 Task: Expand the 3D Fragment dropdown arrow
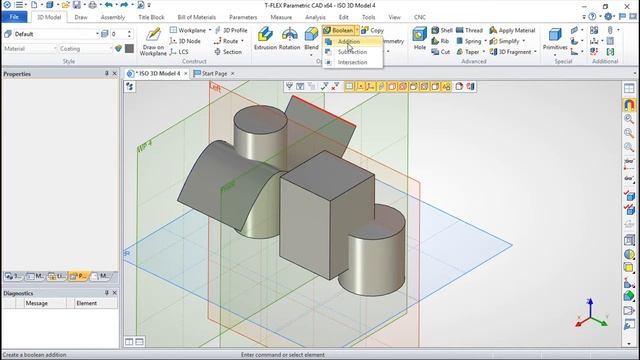click(x=535, y=52)
